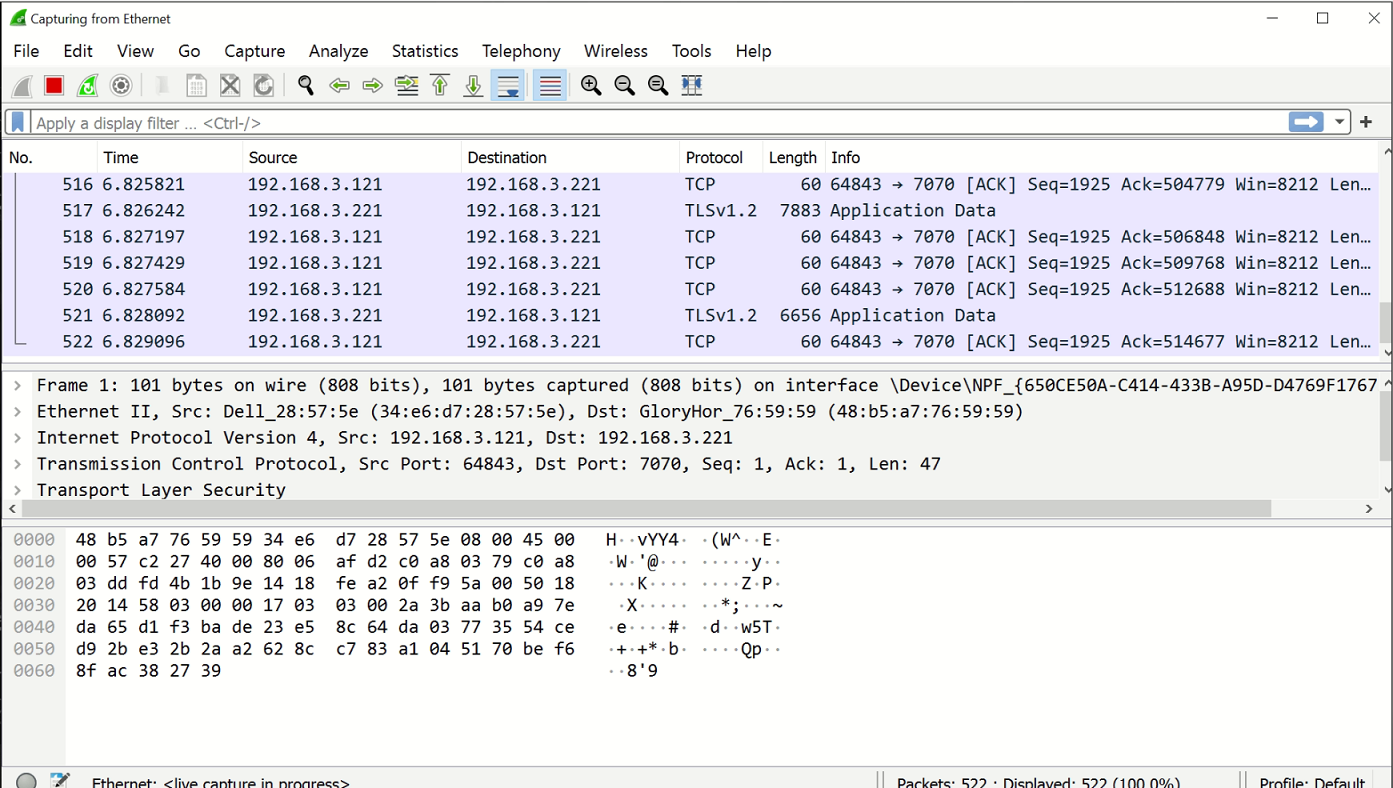Open the Wireless menu
Image resolution: width=1393 pixels, height=788 pixels.
pos(616,51)
